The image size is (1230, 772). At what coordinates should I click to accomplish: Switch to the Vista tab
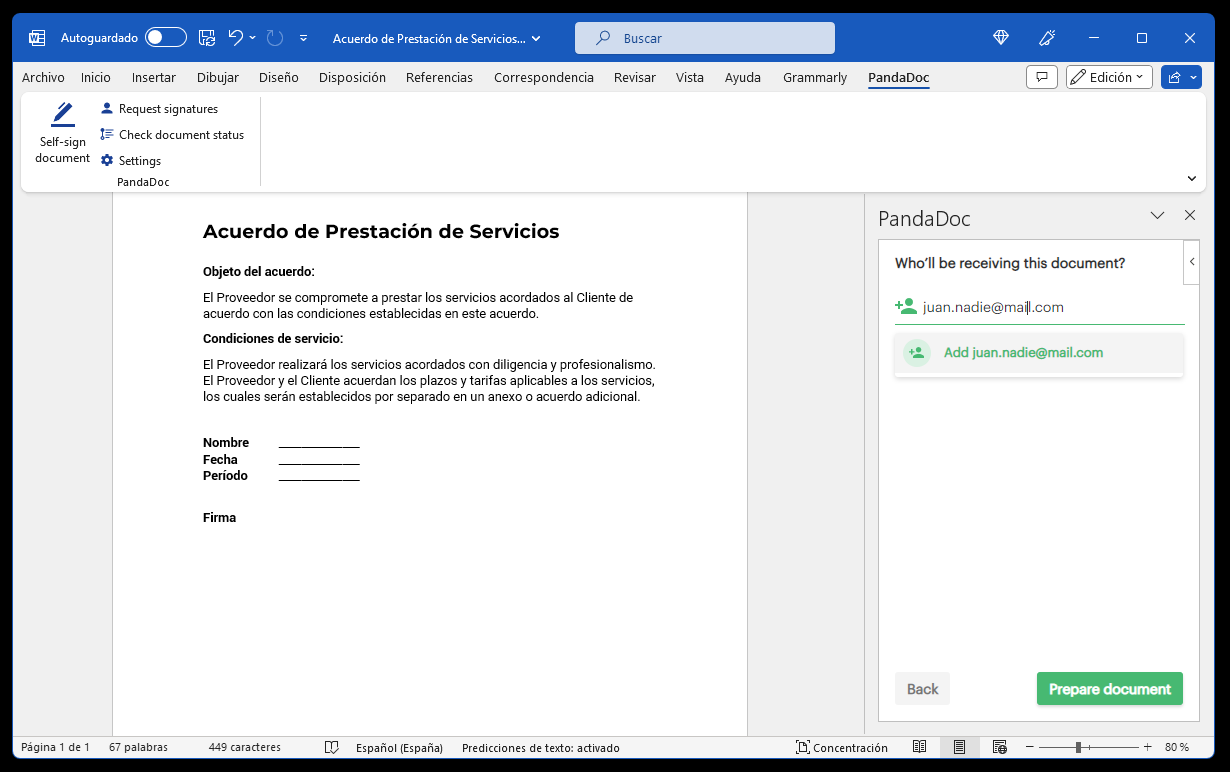click(x=690, y=77)
